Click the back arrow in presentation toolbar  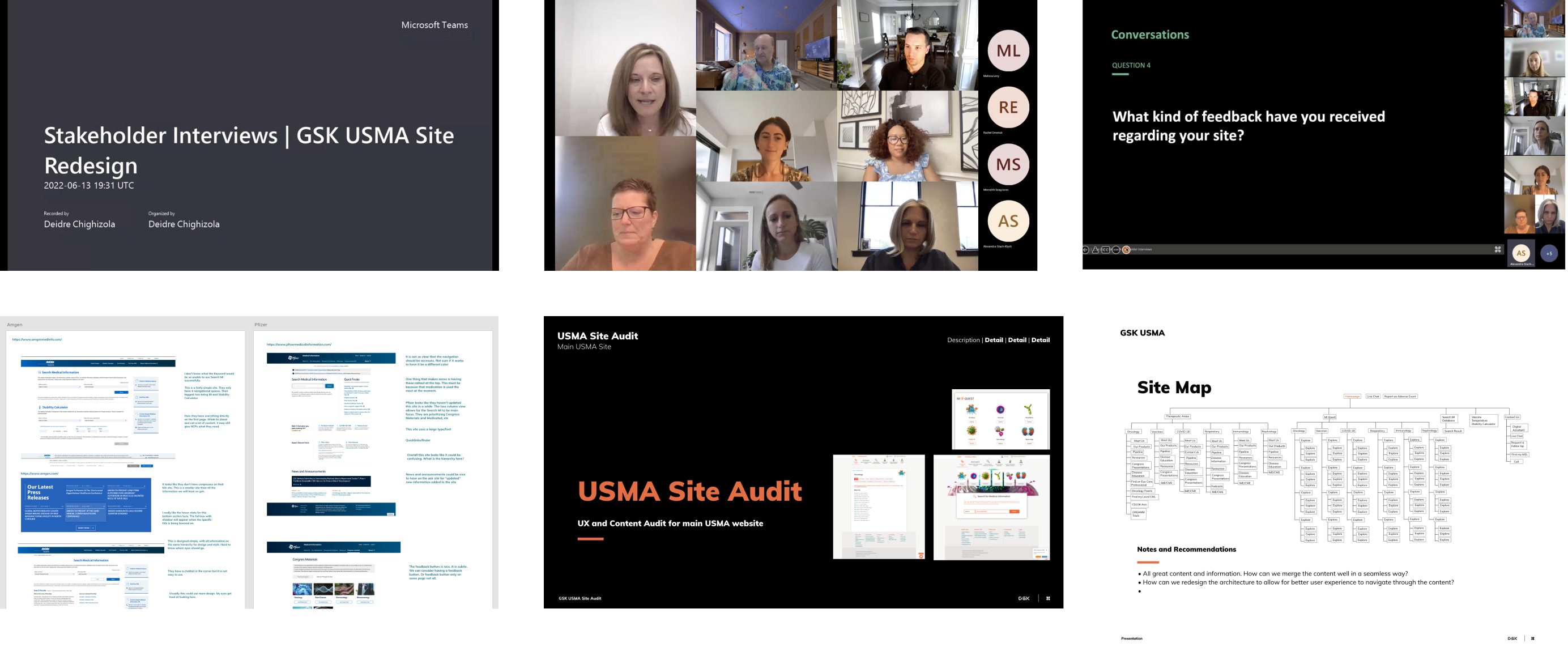(1086, 250)
